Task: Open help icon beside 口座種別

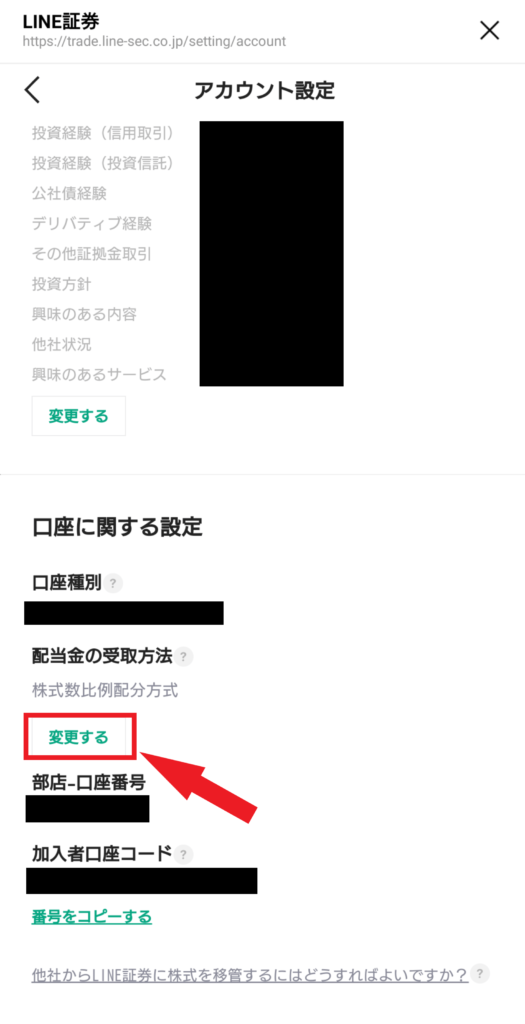Action: click(x=114, y=583)
